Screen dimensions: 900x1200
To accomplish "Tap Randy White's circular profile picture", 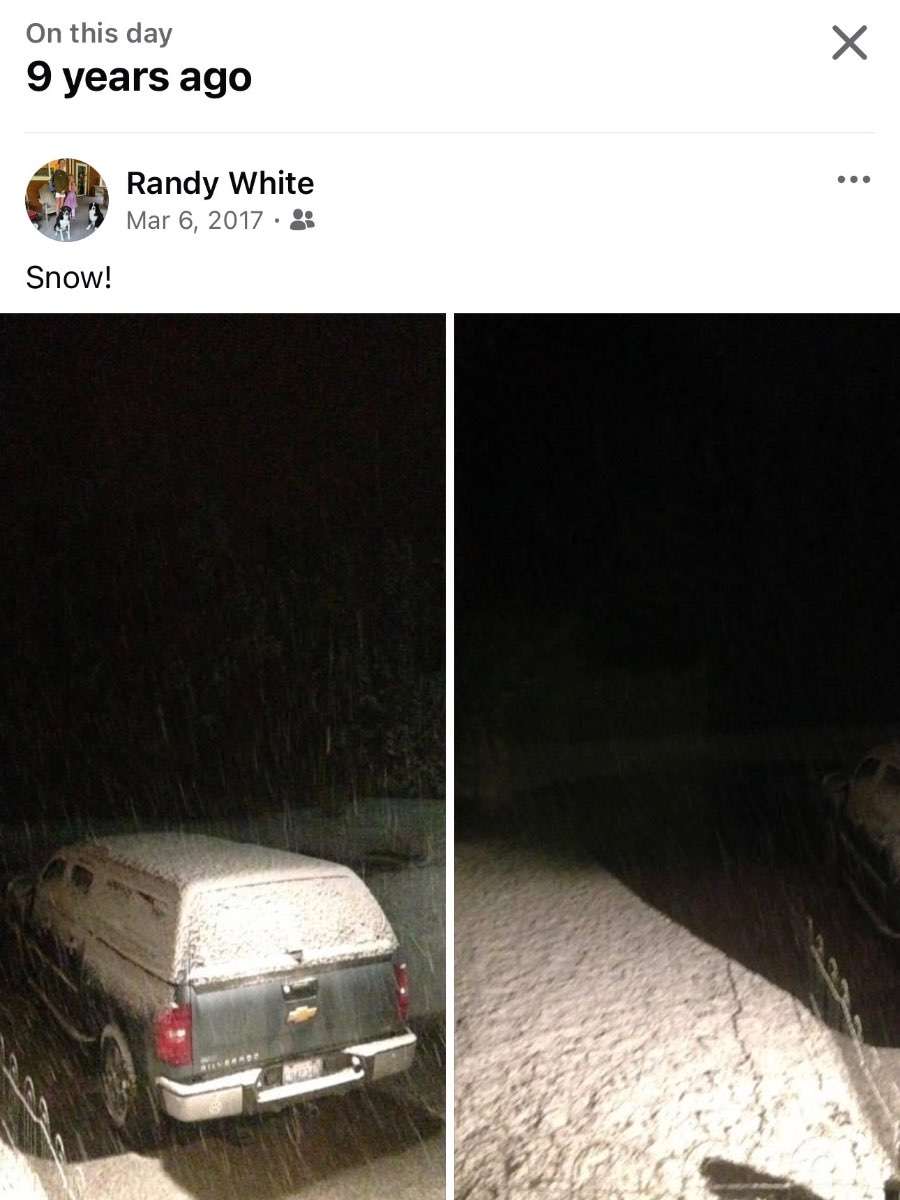I will (67, 200).
